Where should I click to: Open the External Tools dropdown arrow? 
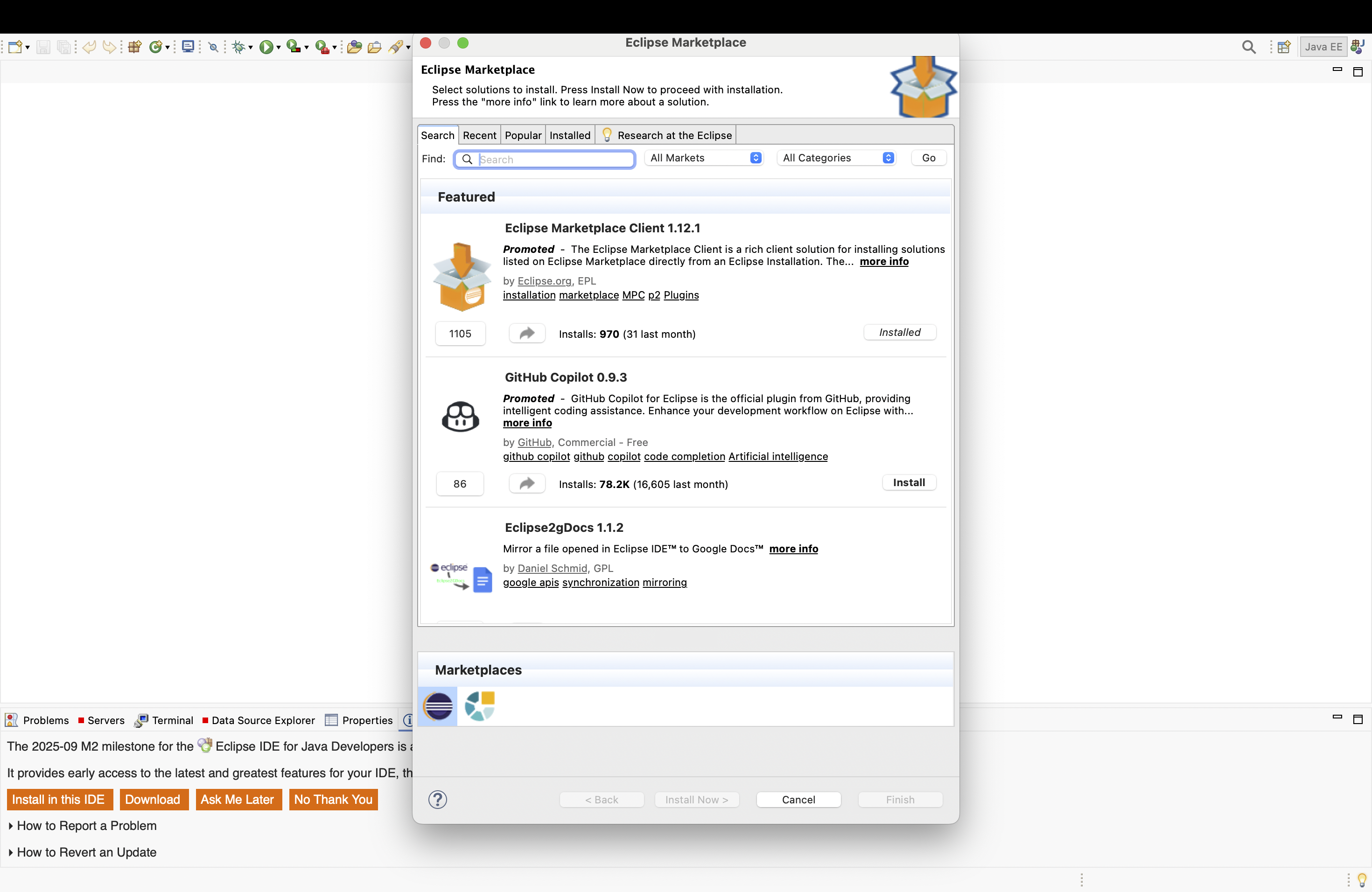click(x=334, y=47)
